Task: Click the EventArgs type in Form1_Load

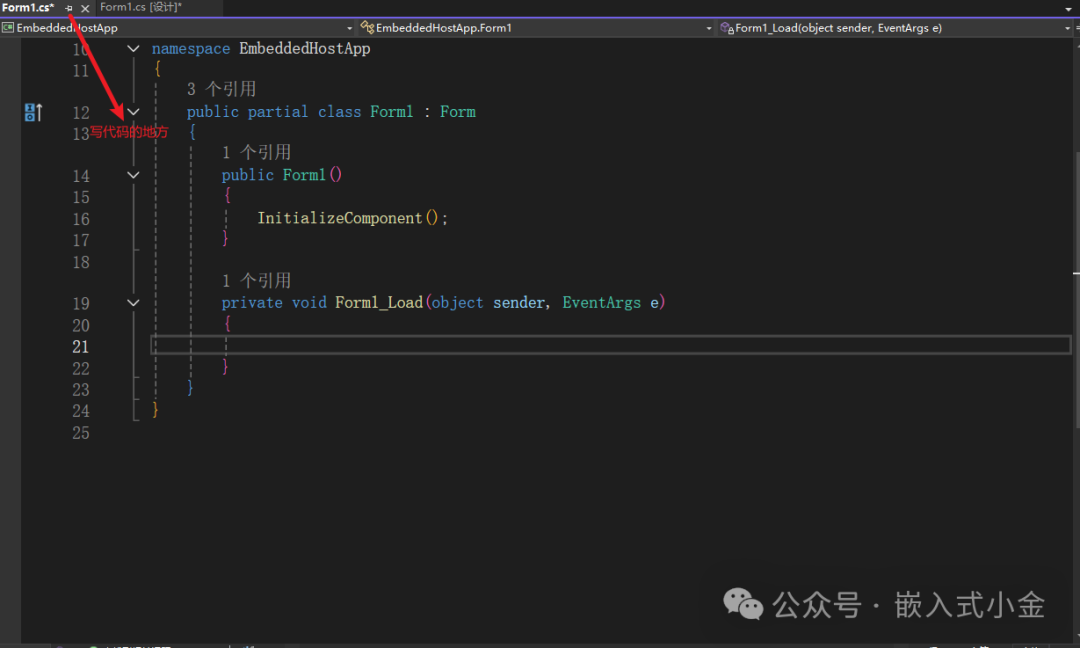Action: tap(601, 303)
